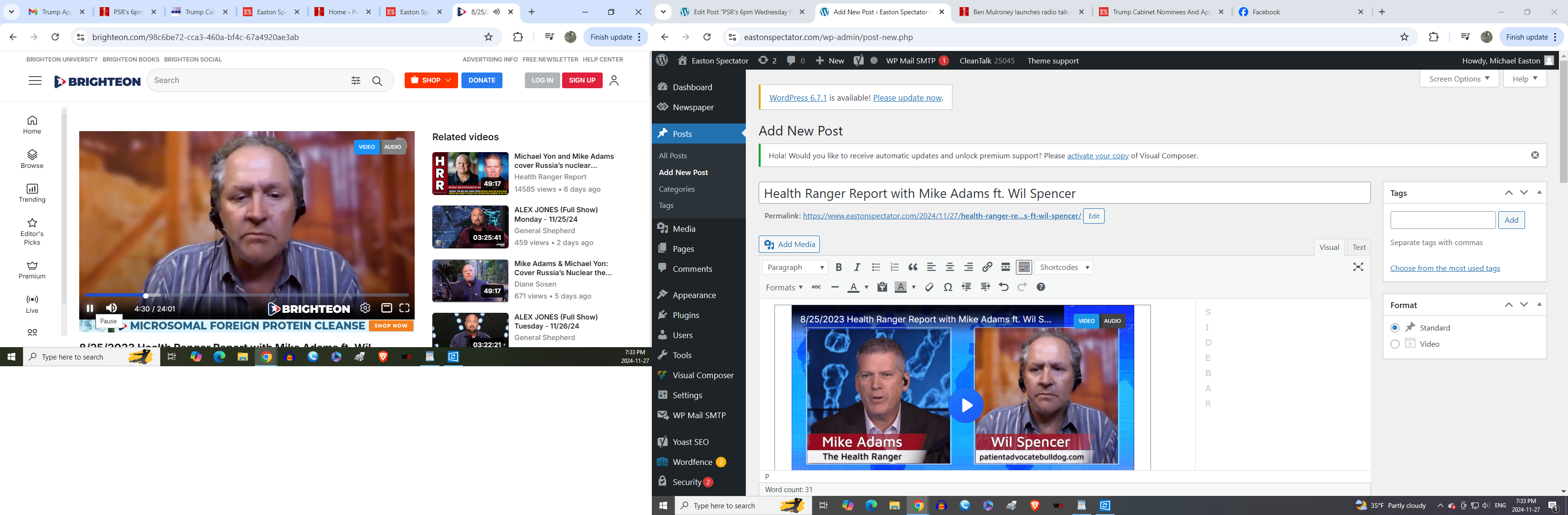Toggle fullscreen on the Brighteon player
The width and height of the screenshot is (1568, 515).
click(404, 308)
